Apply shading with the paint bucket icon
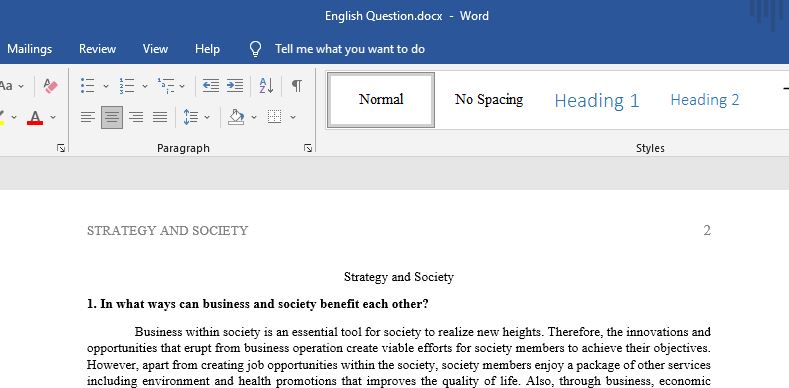The height and width of the screenshot is (388, 789). pyautogui.click(x=236, y=117)
